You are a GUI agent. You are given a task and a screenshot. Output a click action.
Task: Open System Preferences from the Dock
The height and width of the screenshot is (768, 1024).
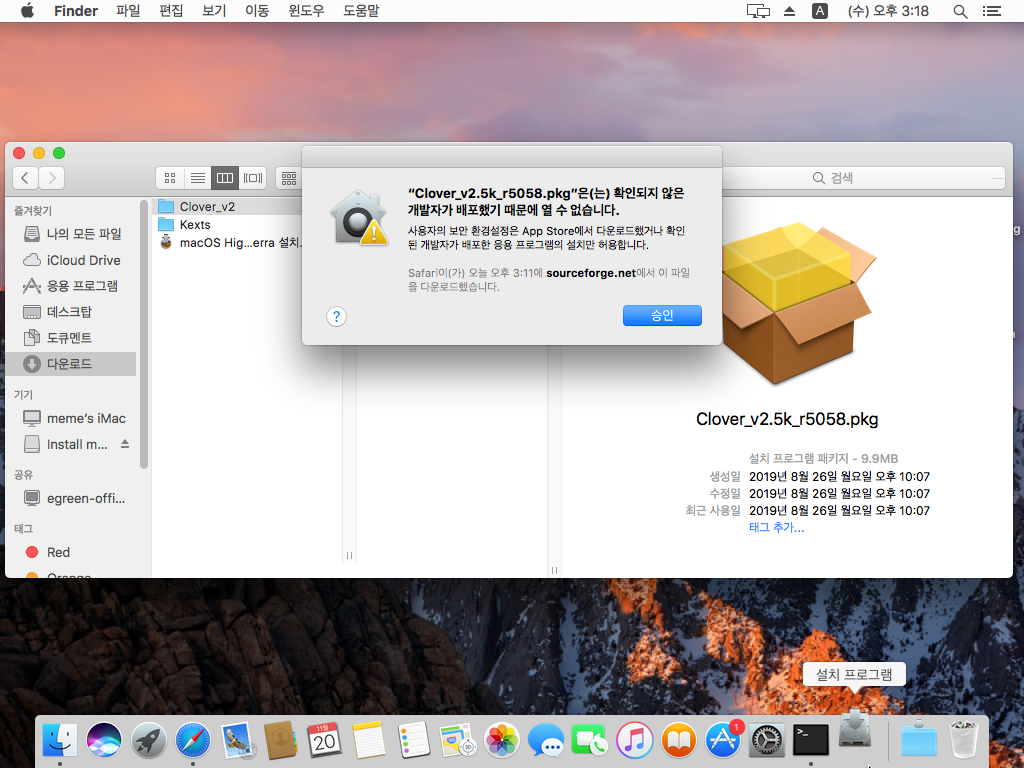click(767, 741)
